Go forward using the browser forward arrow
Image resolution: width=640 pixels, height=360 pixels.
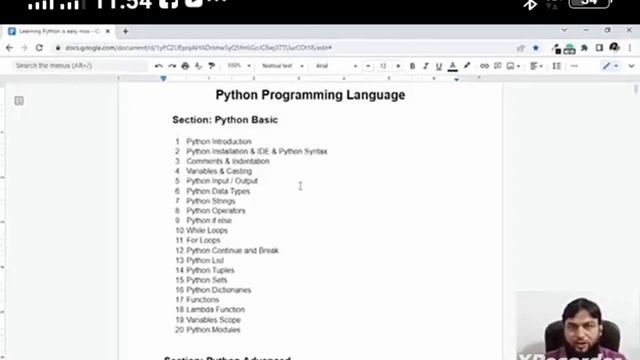tap(24, 48)
